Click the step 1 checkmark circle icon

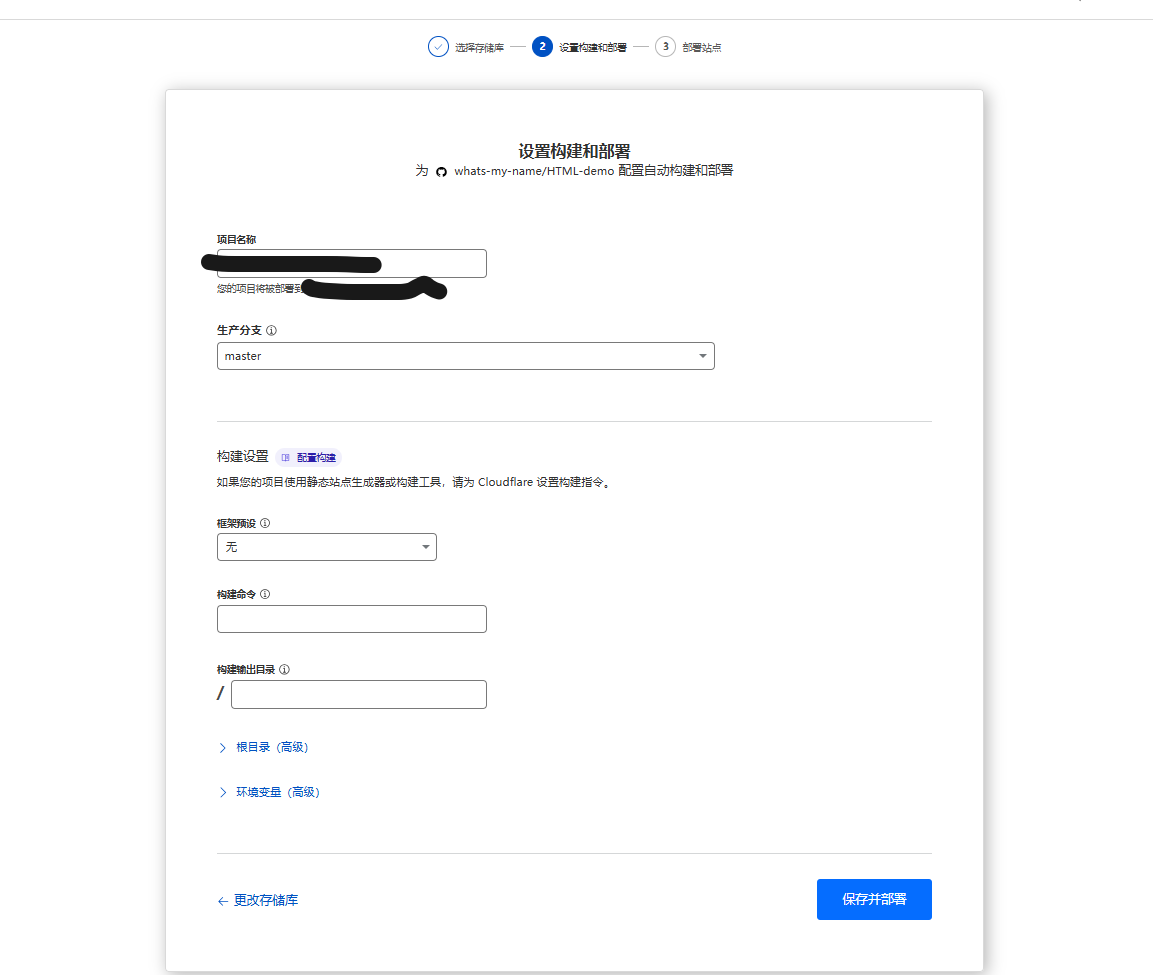[x=438, y=47]
